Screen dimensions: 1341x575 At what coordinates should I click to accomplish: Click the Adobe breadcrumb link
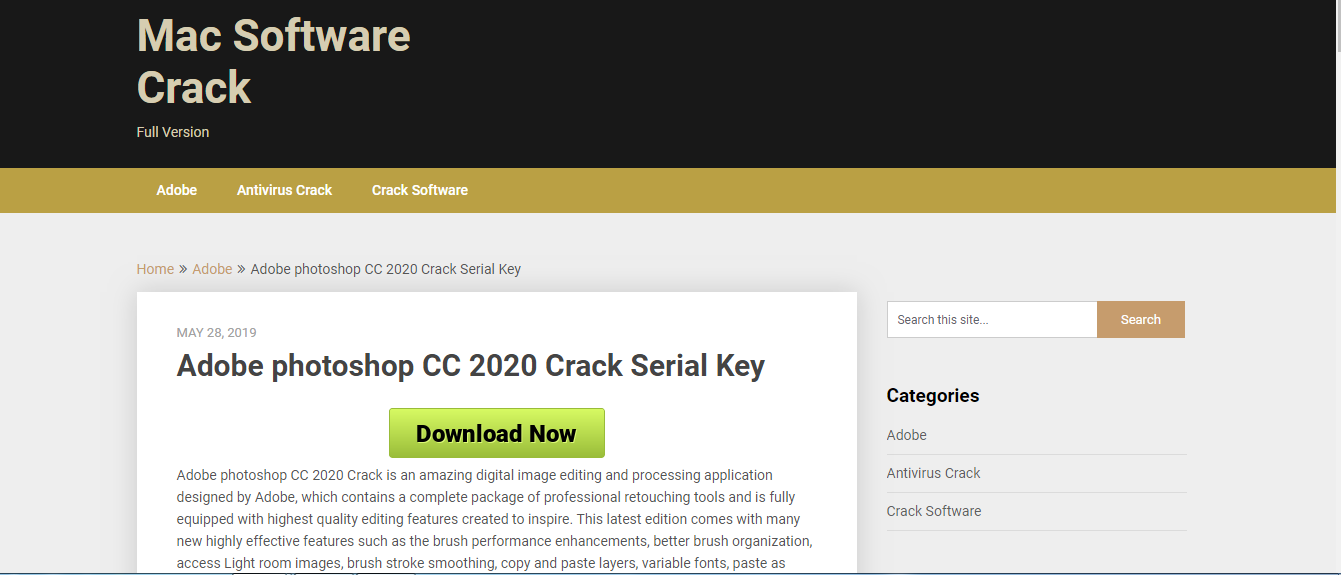[x=212, y=269]
